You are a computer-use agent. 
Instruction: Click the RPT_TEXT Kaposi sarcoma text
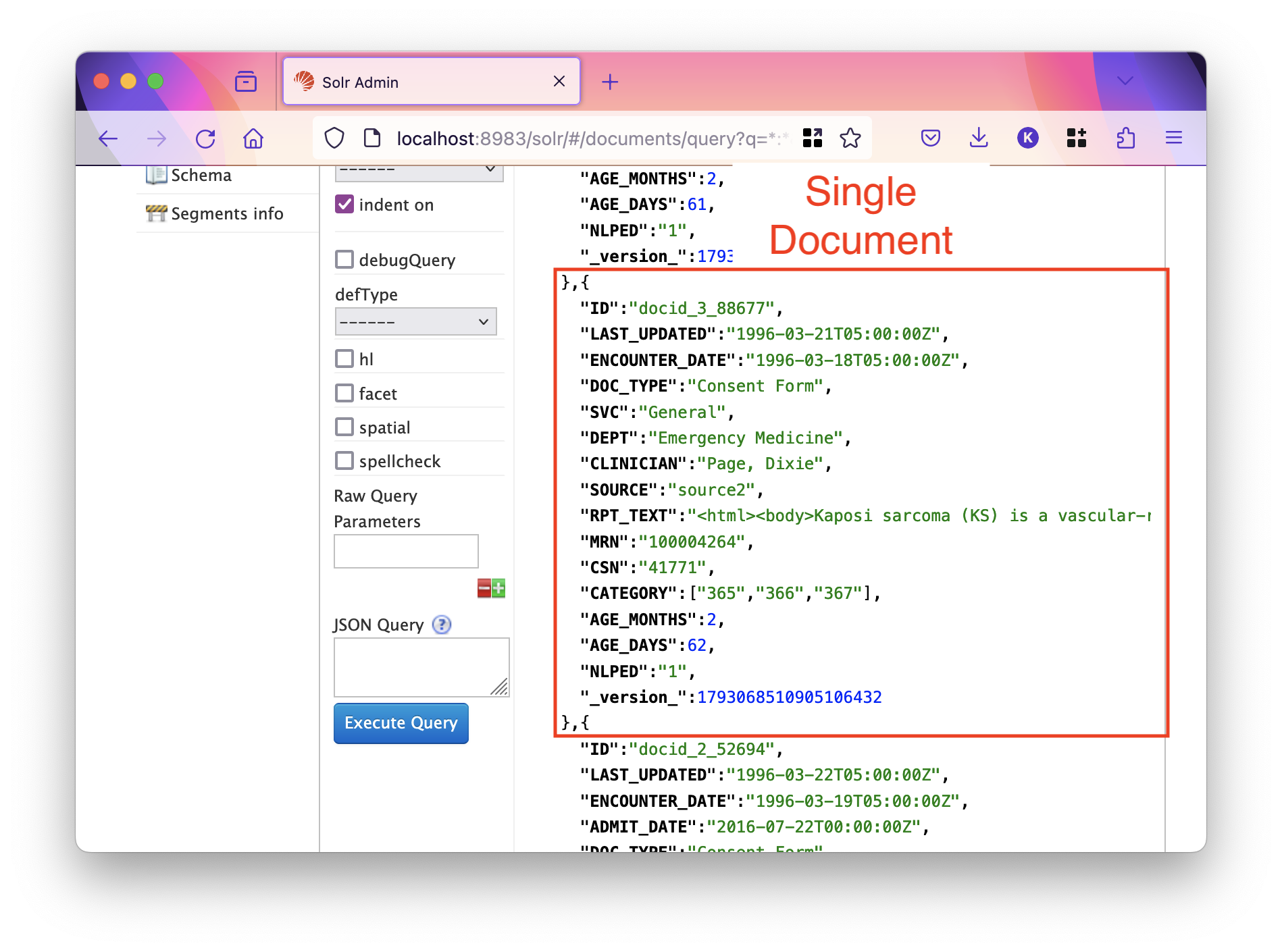pyautogui.click(x=919, y=516)
